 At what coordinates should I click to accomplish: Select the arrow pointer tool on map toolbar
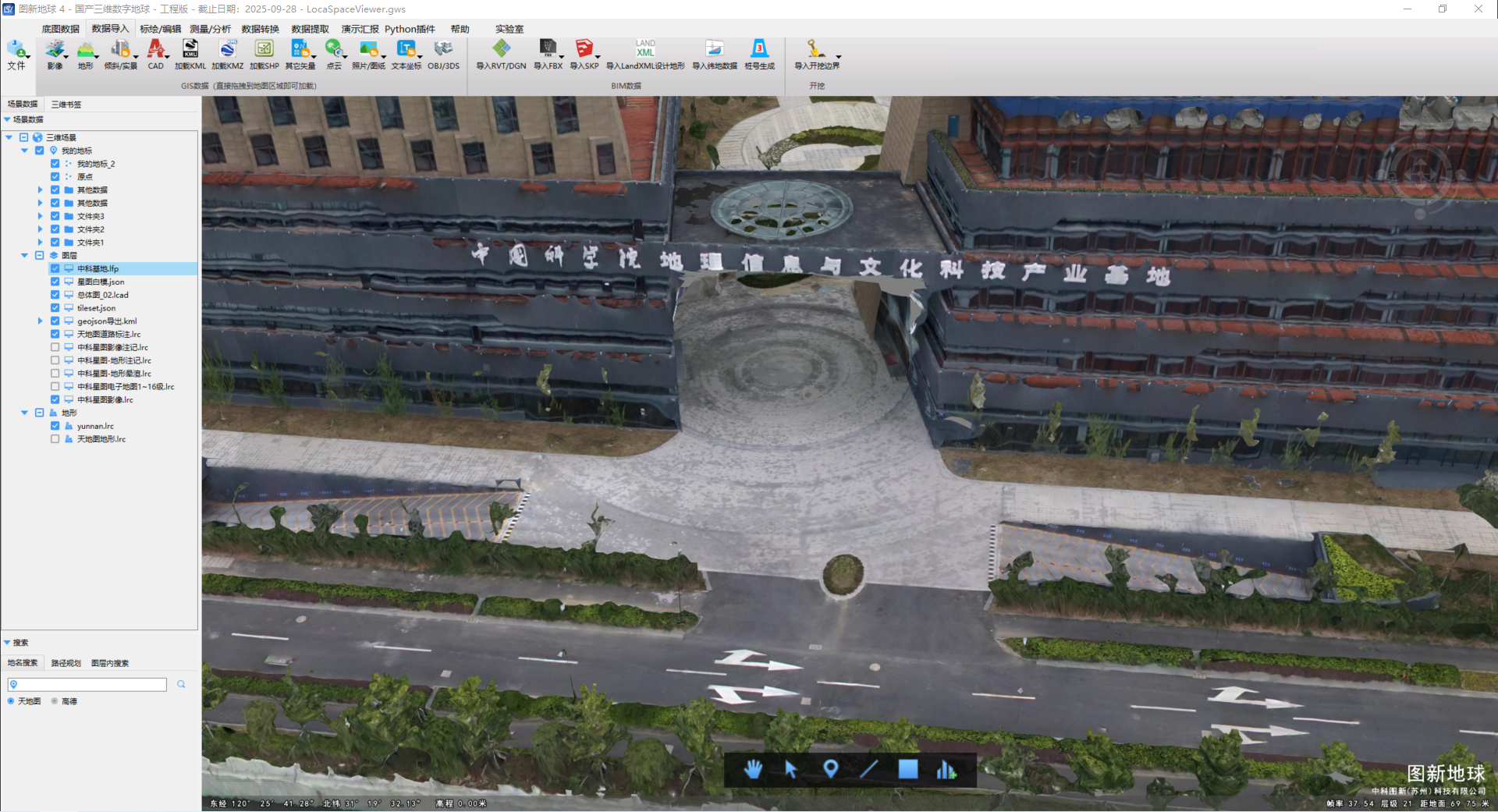(791, 770)
